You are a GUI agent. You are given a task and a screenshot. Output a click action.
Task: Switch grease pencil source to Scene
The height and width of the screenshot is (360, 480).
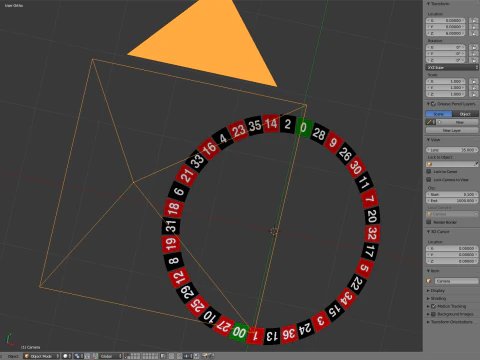439,114
